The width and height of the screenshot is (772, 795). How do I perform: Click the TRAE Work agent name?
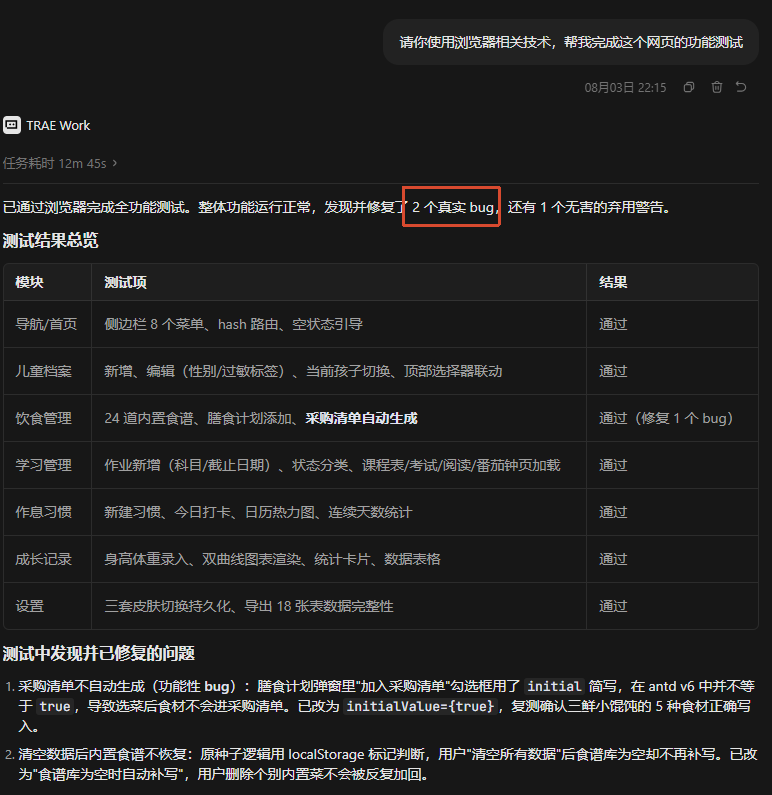(58, 125)
